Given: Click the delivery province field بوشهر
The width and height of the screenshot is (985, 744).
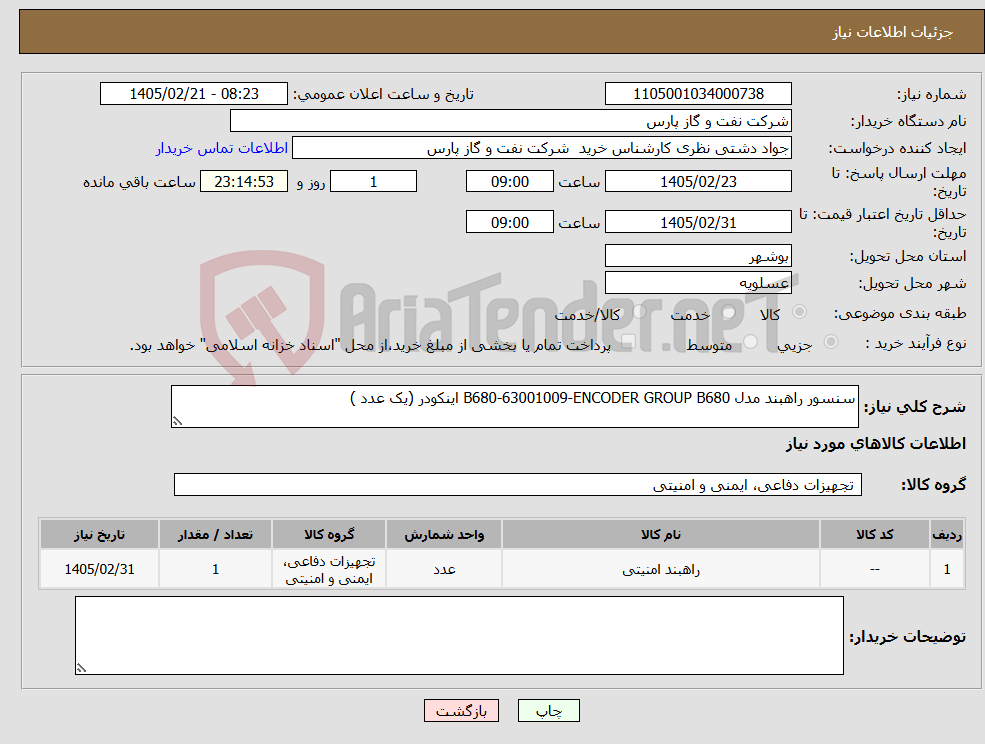Looking at the screenshot, I should [698, 256].
